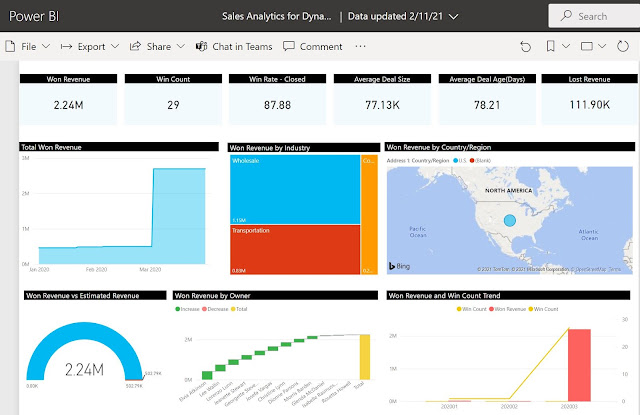The width and height of the screenshot is (640, 415).
Task: Select the Lost Revenue 111.90K card
Action: pos(589,99)
